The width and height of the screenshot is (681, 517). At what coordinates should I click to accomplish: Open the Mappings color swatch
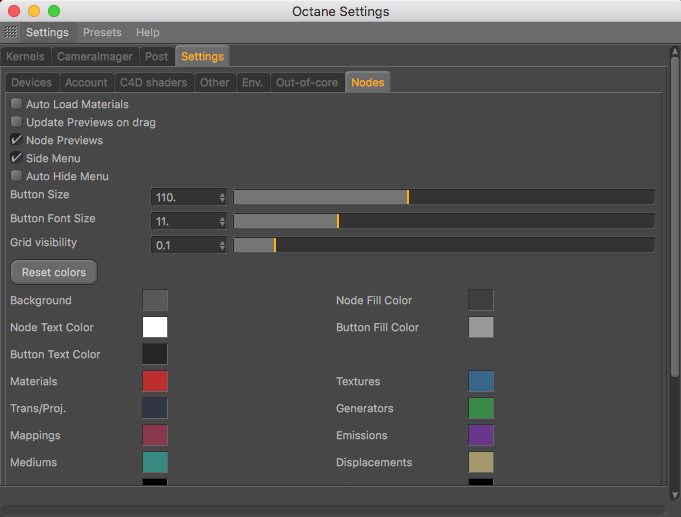pos(155,435)
